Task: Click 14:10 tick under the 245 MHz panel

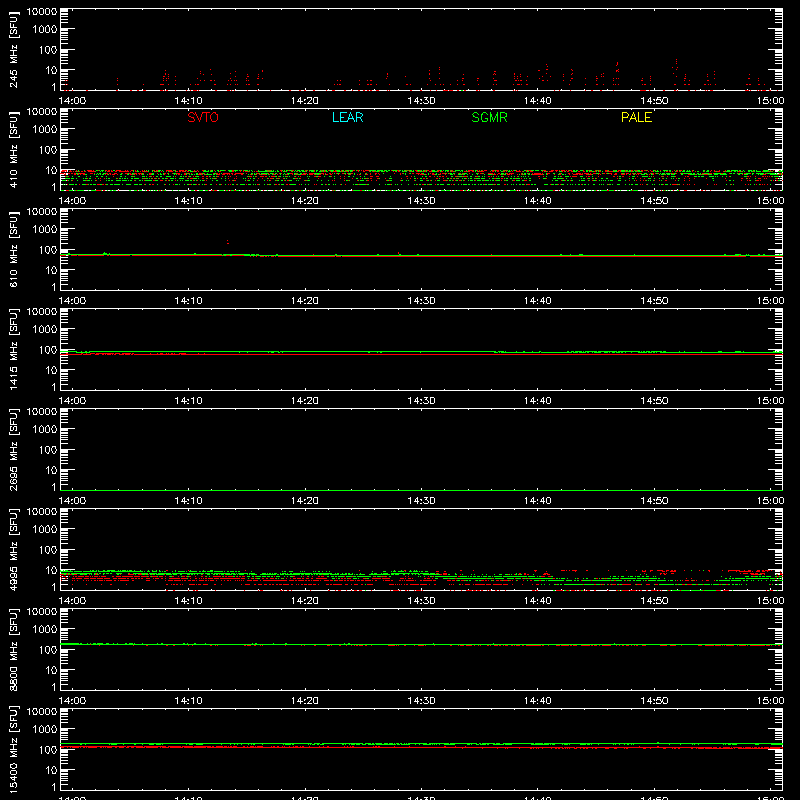Action: pos(188,101)
